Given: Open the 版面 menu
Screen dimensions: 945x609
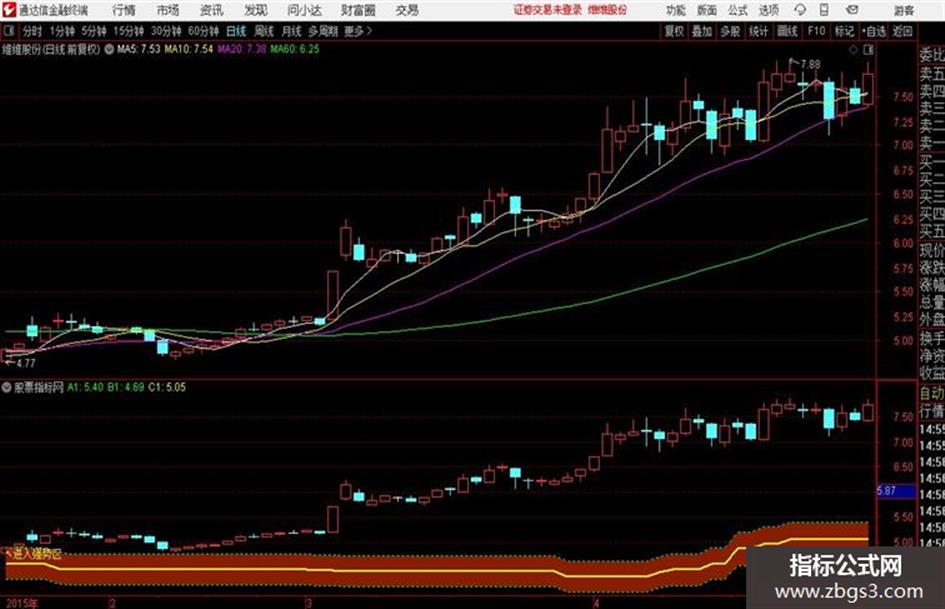Looking at the screenshot, I should (706, 10).
